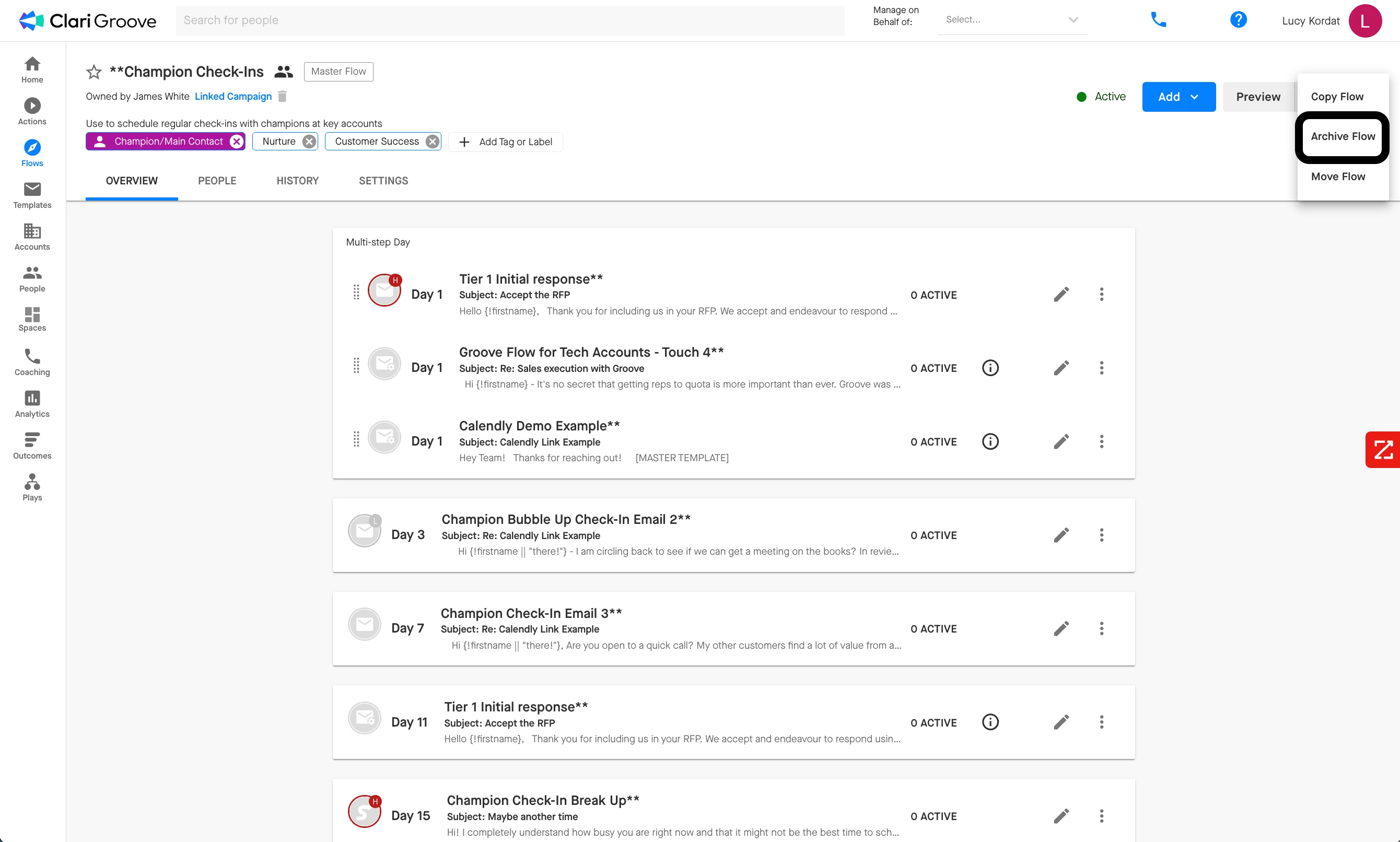Open the help question mark icon

click(1238, 20)
